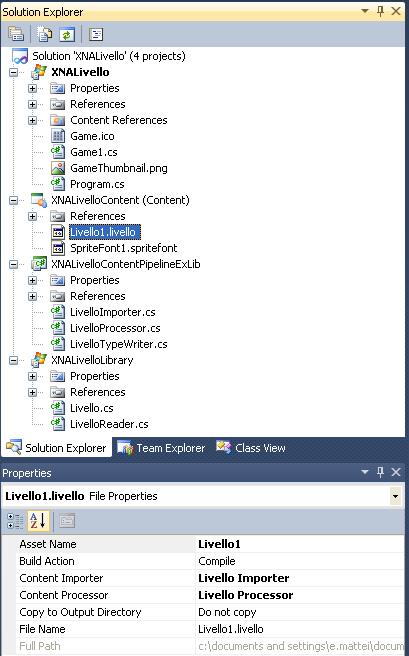Switch to the Class View tab

pyautogui.click(x=251, y=448)
